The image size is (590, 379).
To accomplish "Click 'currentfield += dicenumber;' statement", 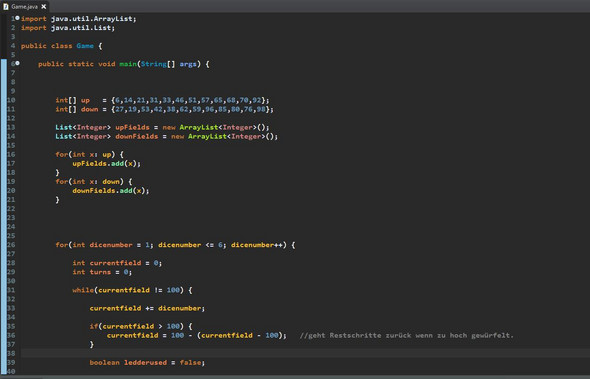I will [x=147, y=308].
